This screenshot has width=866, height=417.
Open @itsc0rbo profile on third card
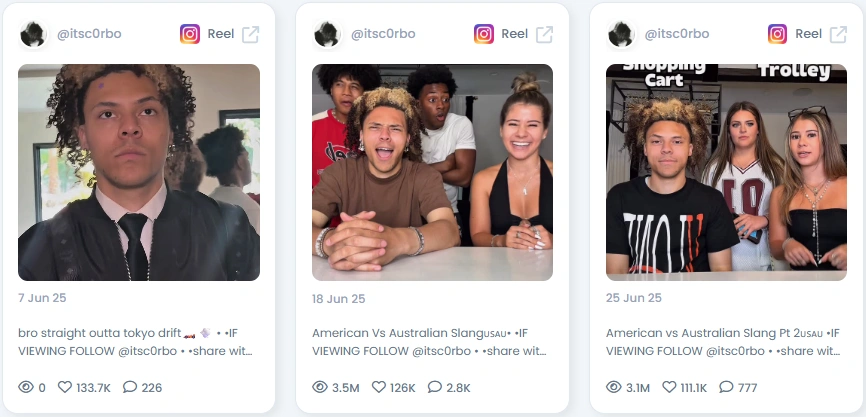pyautogui.click(x=677, y=34)
